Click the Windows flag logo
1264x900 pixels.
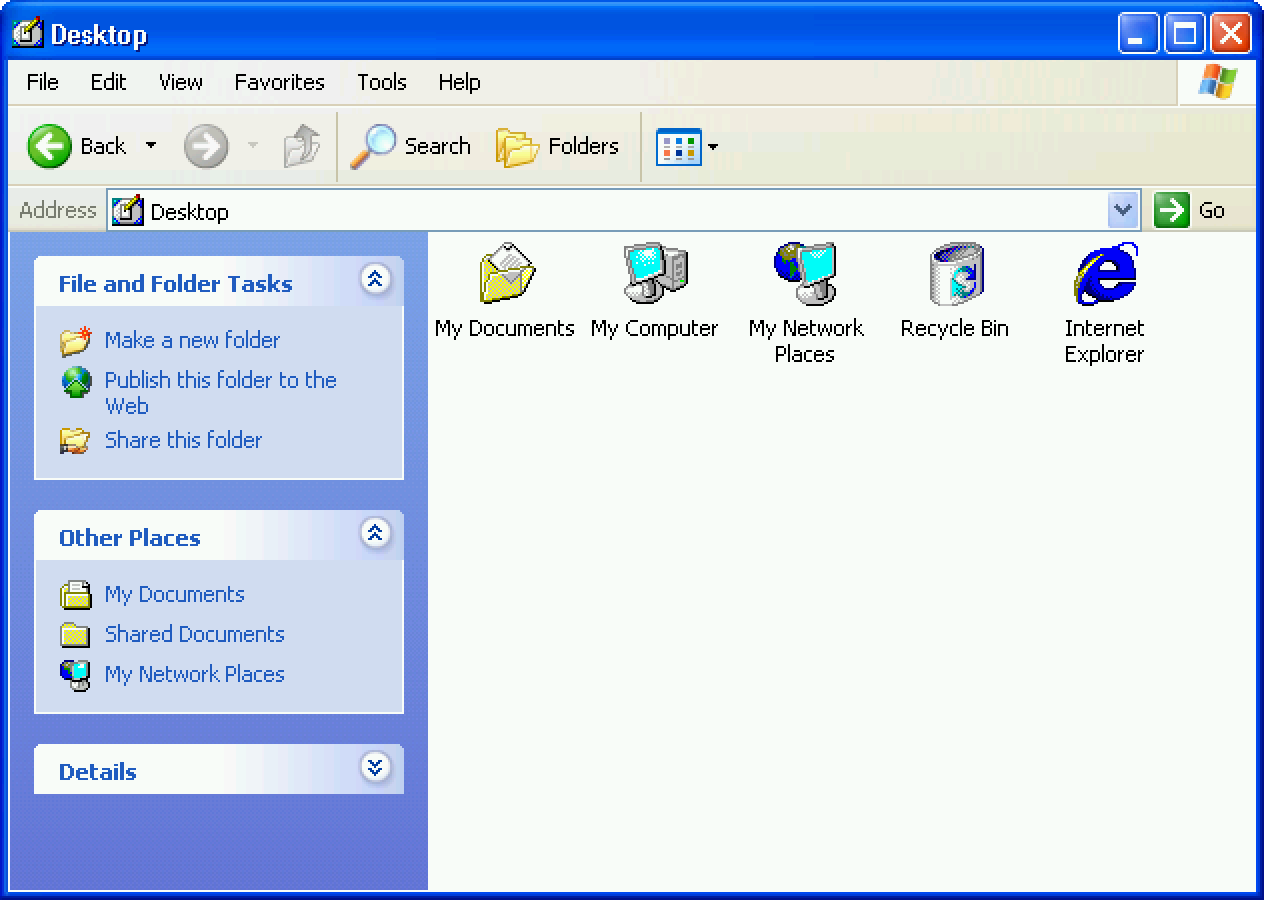(1218, 82)
